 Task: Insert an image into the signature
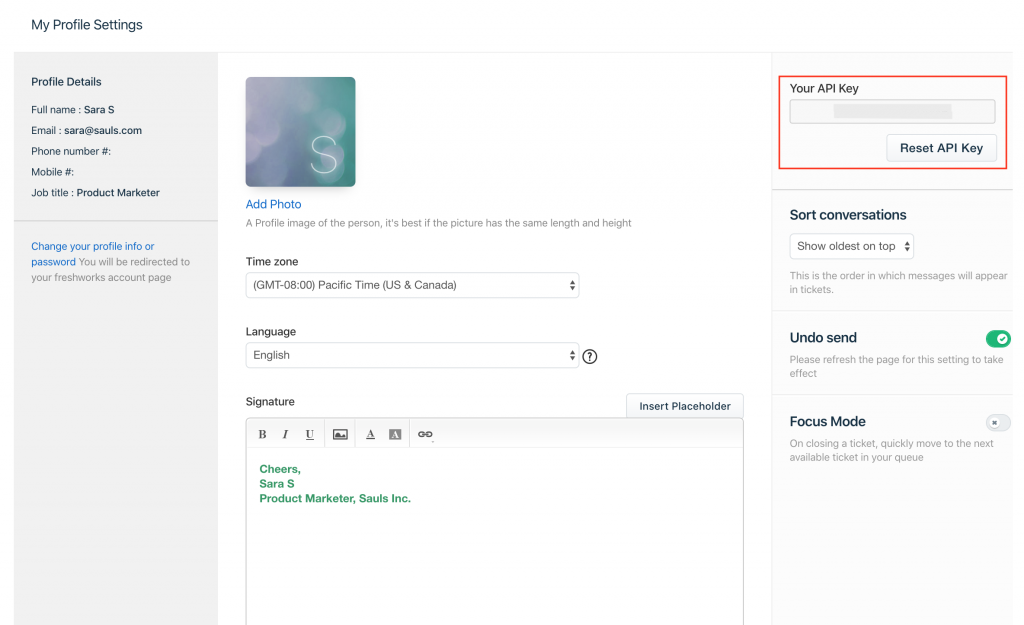(340, 435)
